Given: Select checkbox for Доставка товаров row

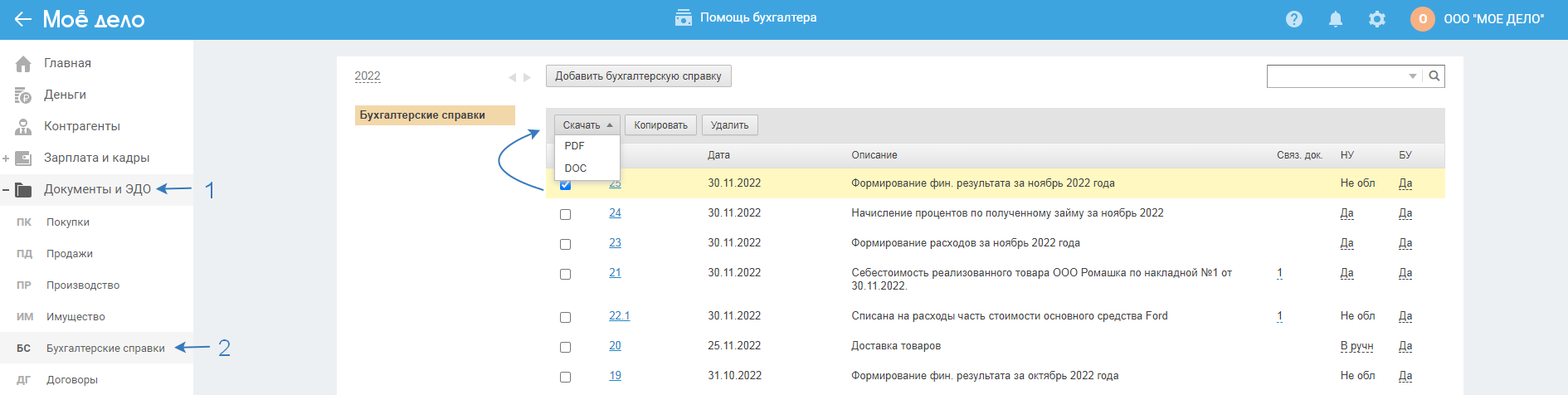Looking at the screenshot, I should point(565,347).
